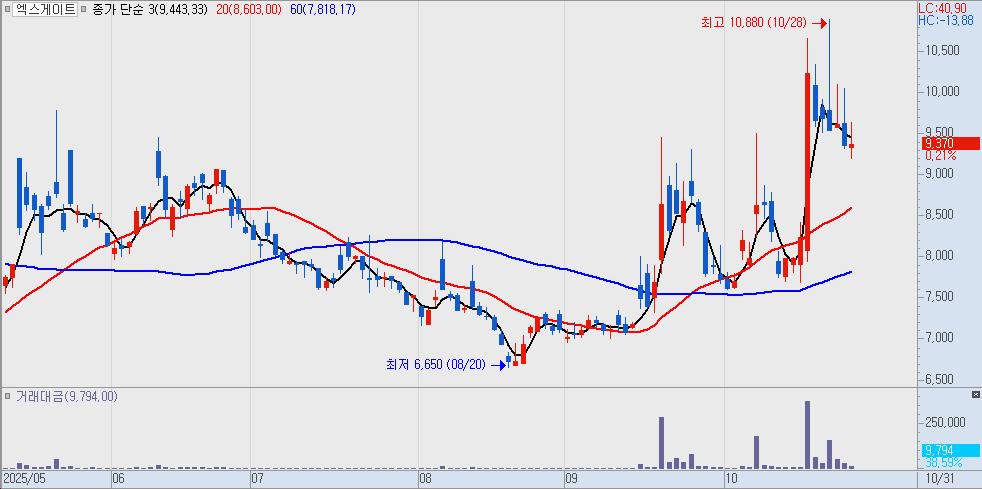
Task: Click the 06 month axis label
Action: pyautogui.click(x=119, y=480)
